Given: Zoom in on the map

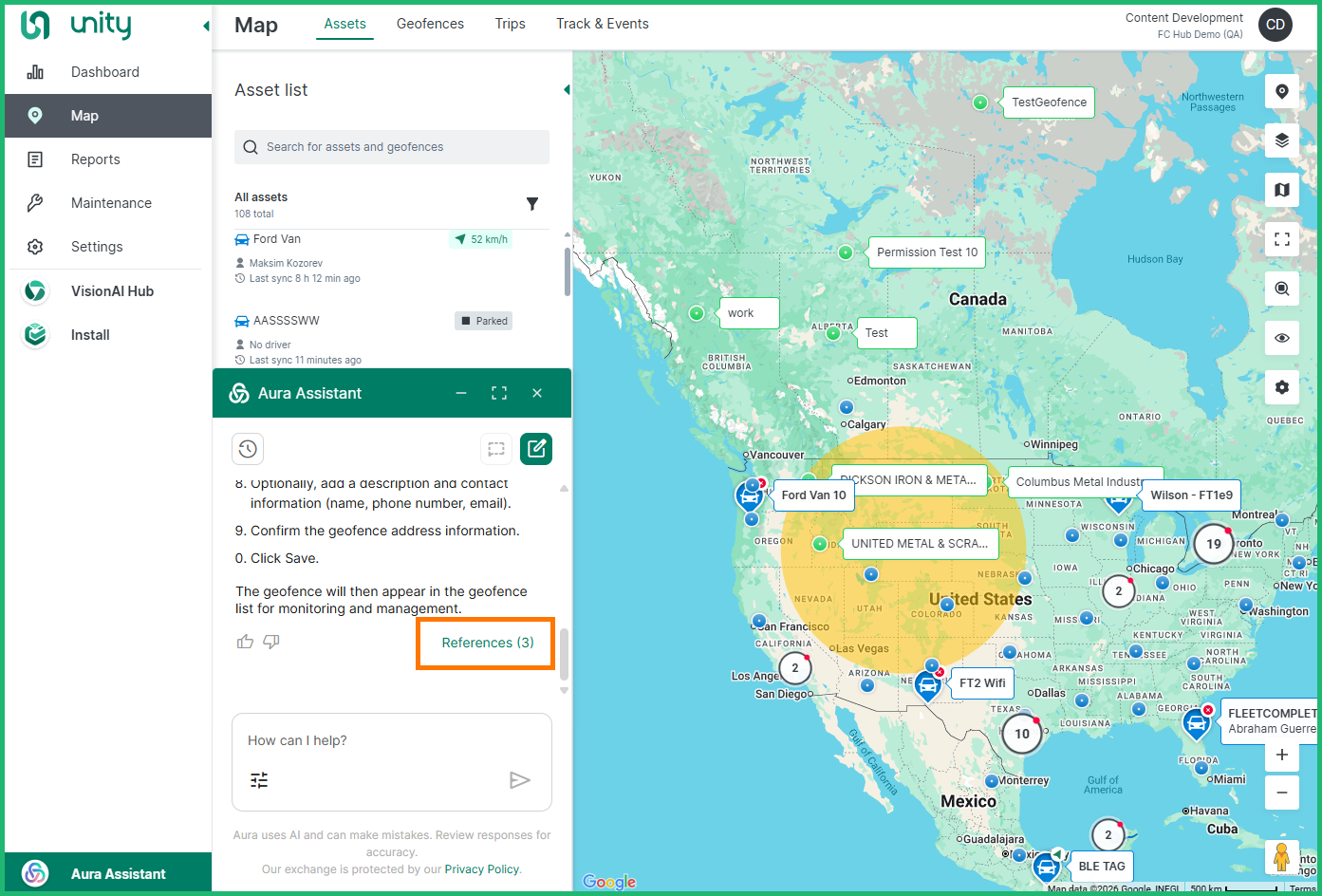Looking at the screenshot, I should pyautogui.click(x=1281, y=756).
